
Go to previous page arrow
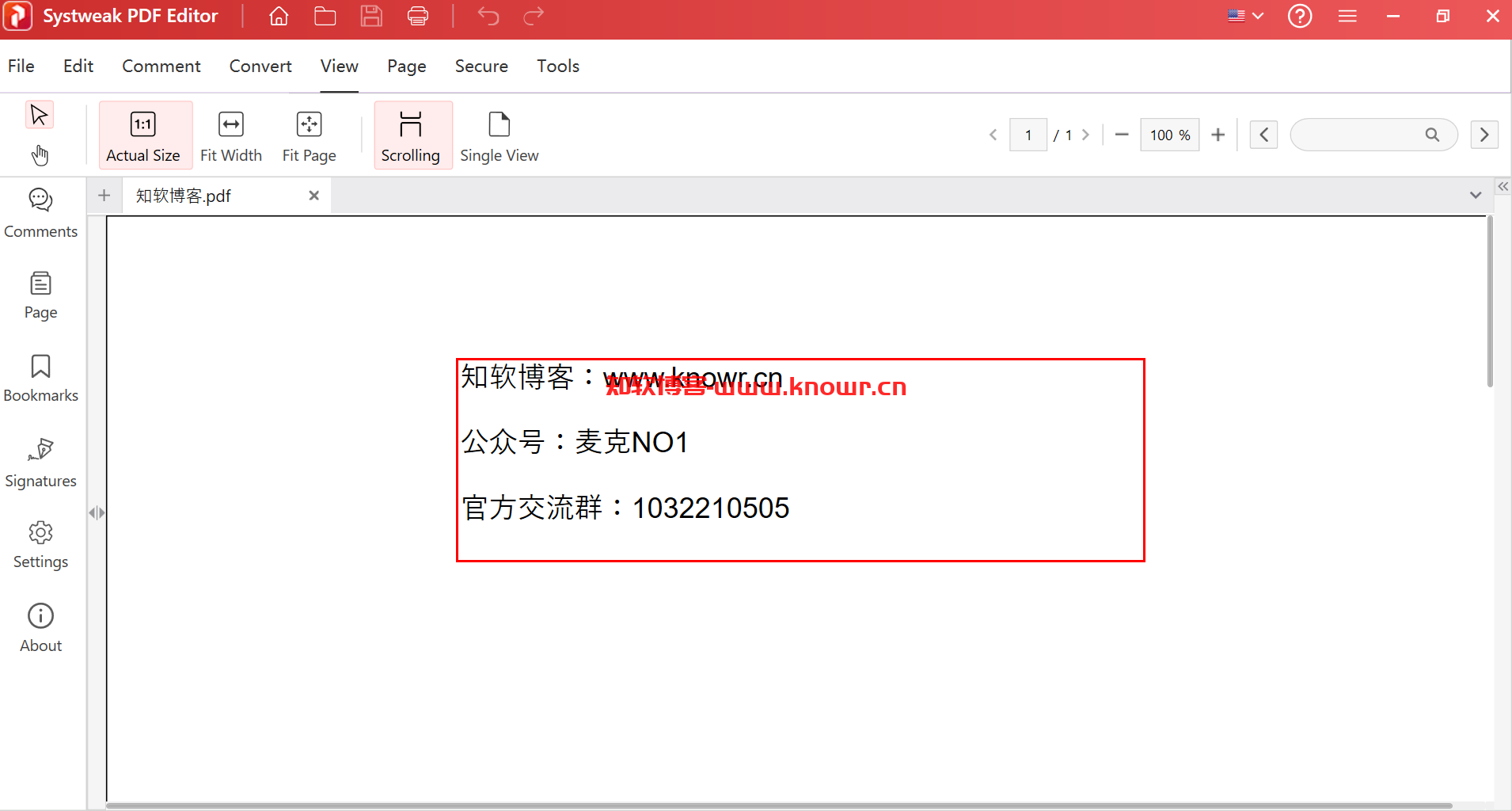993,135
